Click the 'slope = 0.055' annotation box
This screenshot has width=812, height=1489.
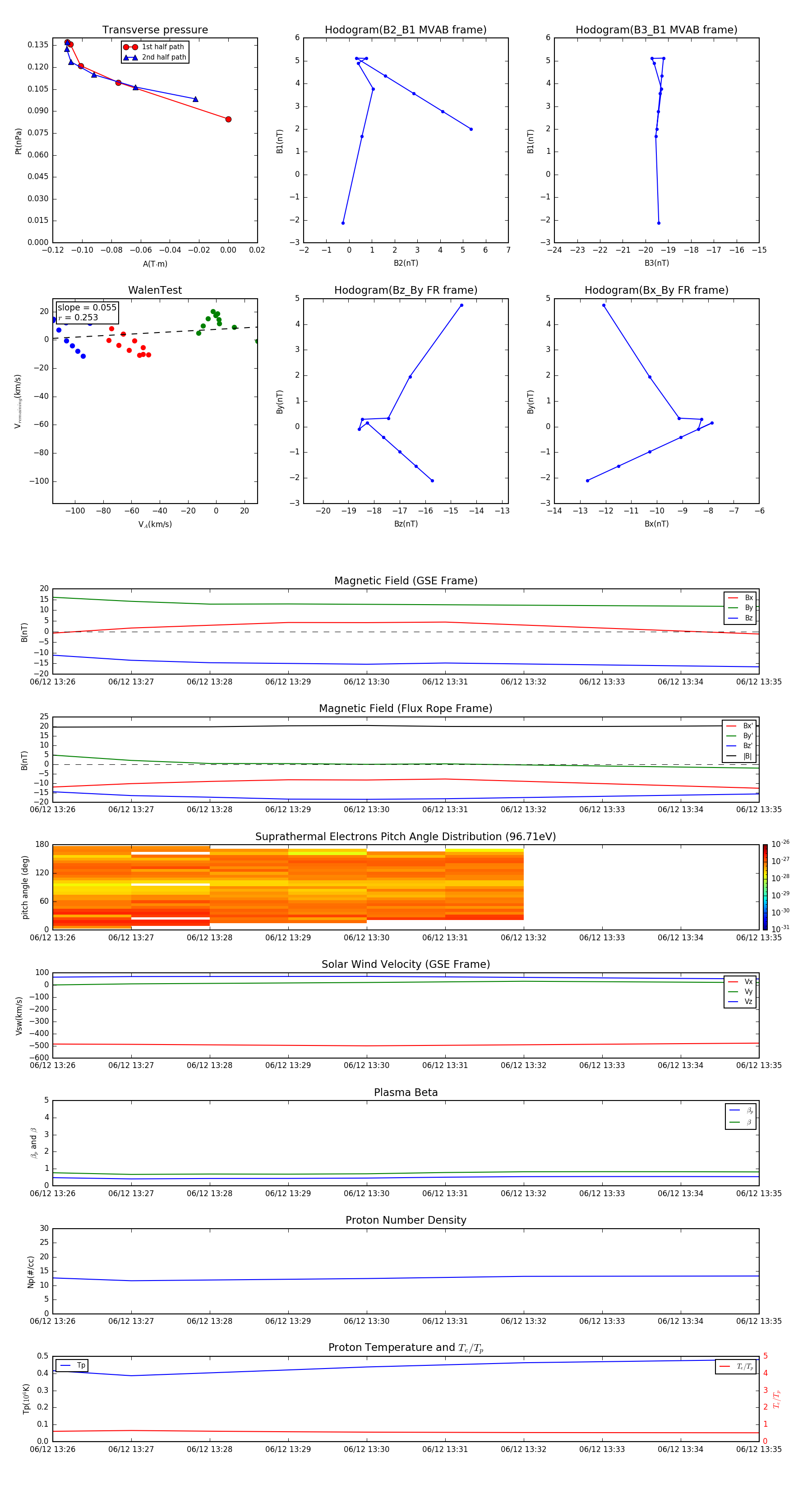pyautogui.click(x=87, y=312)
